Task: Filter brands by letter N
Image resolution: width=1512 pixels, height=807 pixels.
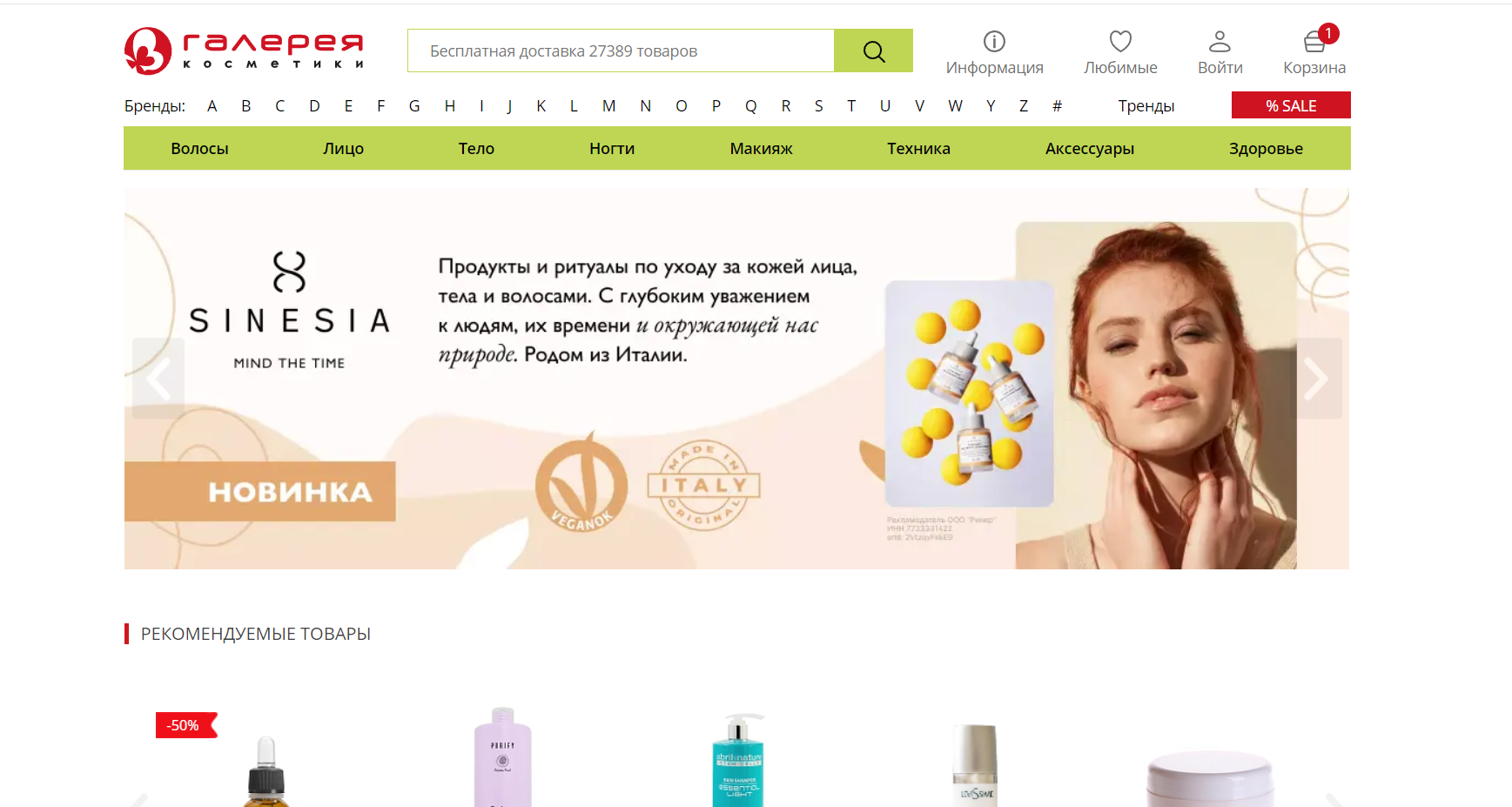Action: pyautogui.click(x=645, y=105)
